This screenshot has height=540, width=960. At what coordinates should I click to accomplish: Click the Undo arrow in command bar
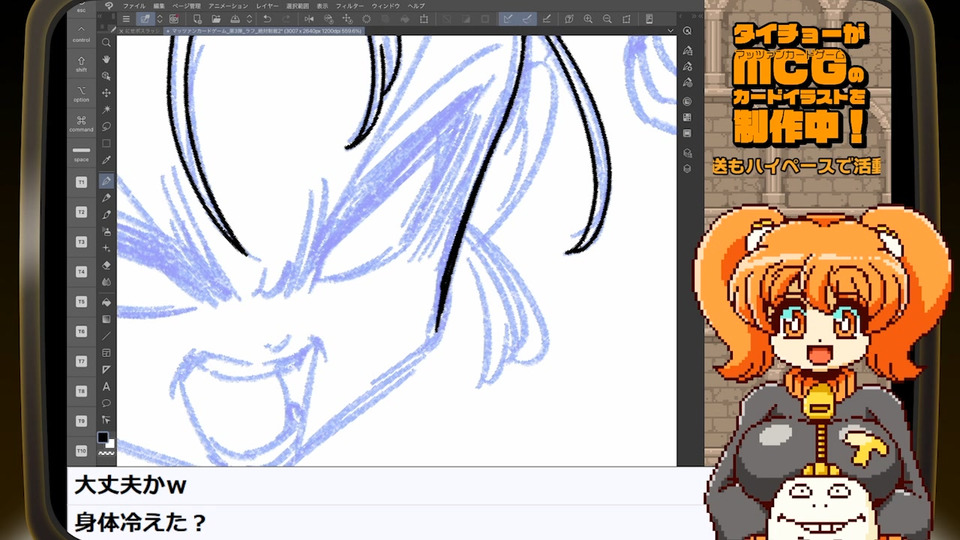(x=267, y=19)
